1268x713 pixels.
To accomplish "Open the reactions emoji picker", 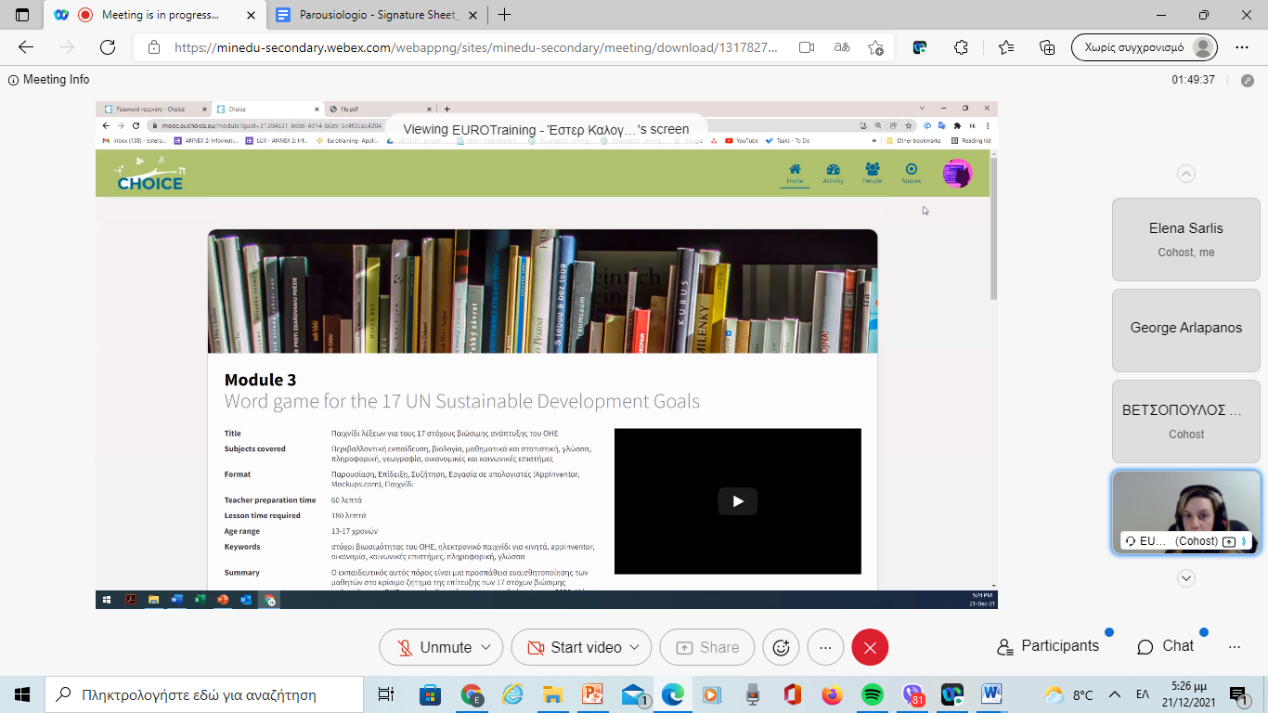I will click(x=781, y=647).
